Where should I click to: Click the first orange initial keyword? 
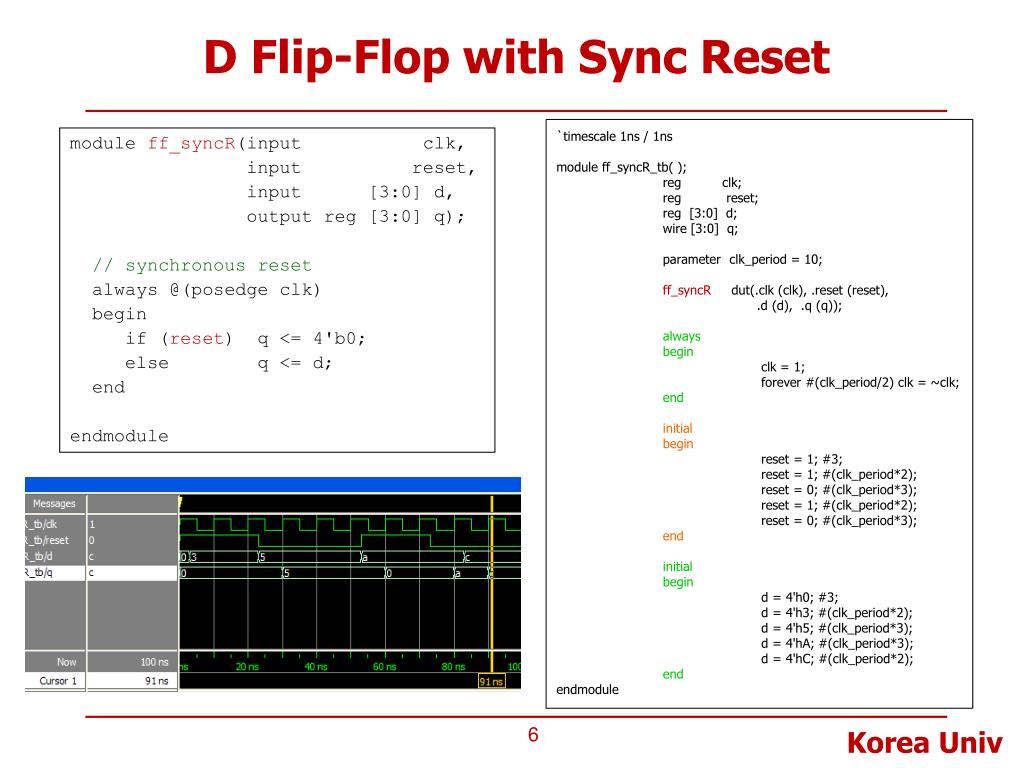pos(677,428)
